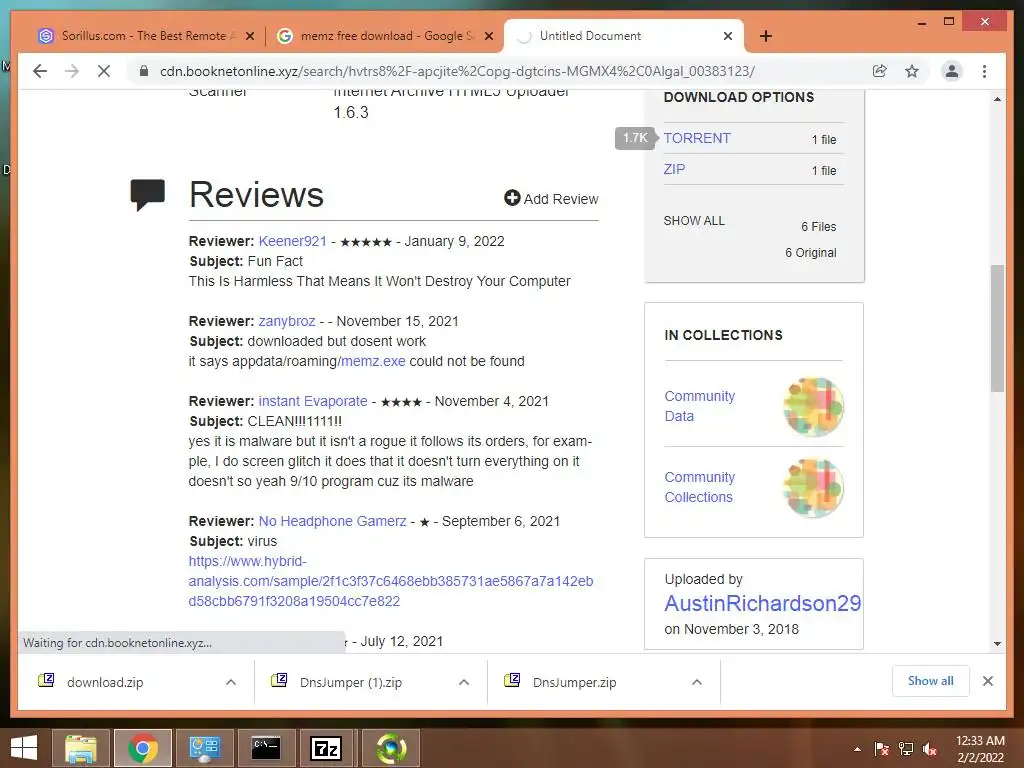The width and height of the screenshot is (1024, 768).
Task: Close the Untitled Document tab
Action: coord(728,36)
